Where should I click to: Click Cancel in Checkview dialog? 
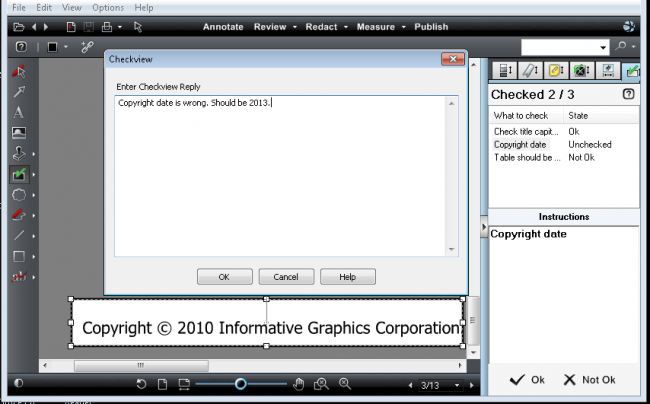pyautogui.click(x=286, y=277)
